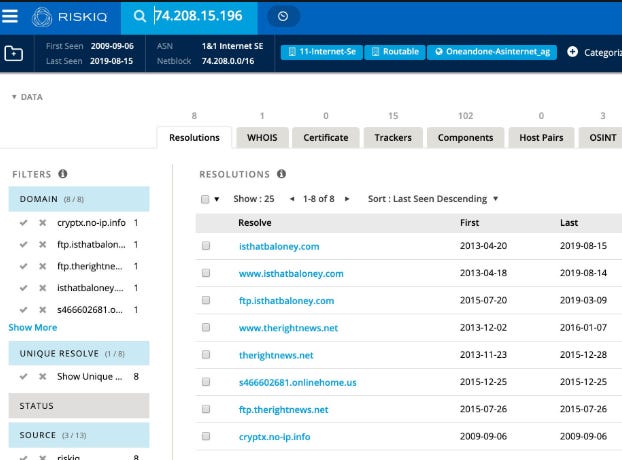
Task: Open the cryptx.no-ip.info resolve link
Action: (275, 437)
